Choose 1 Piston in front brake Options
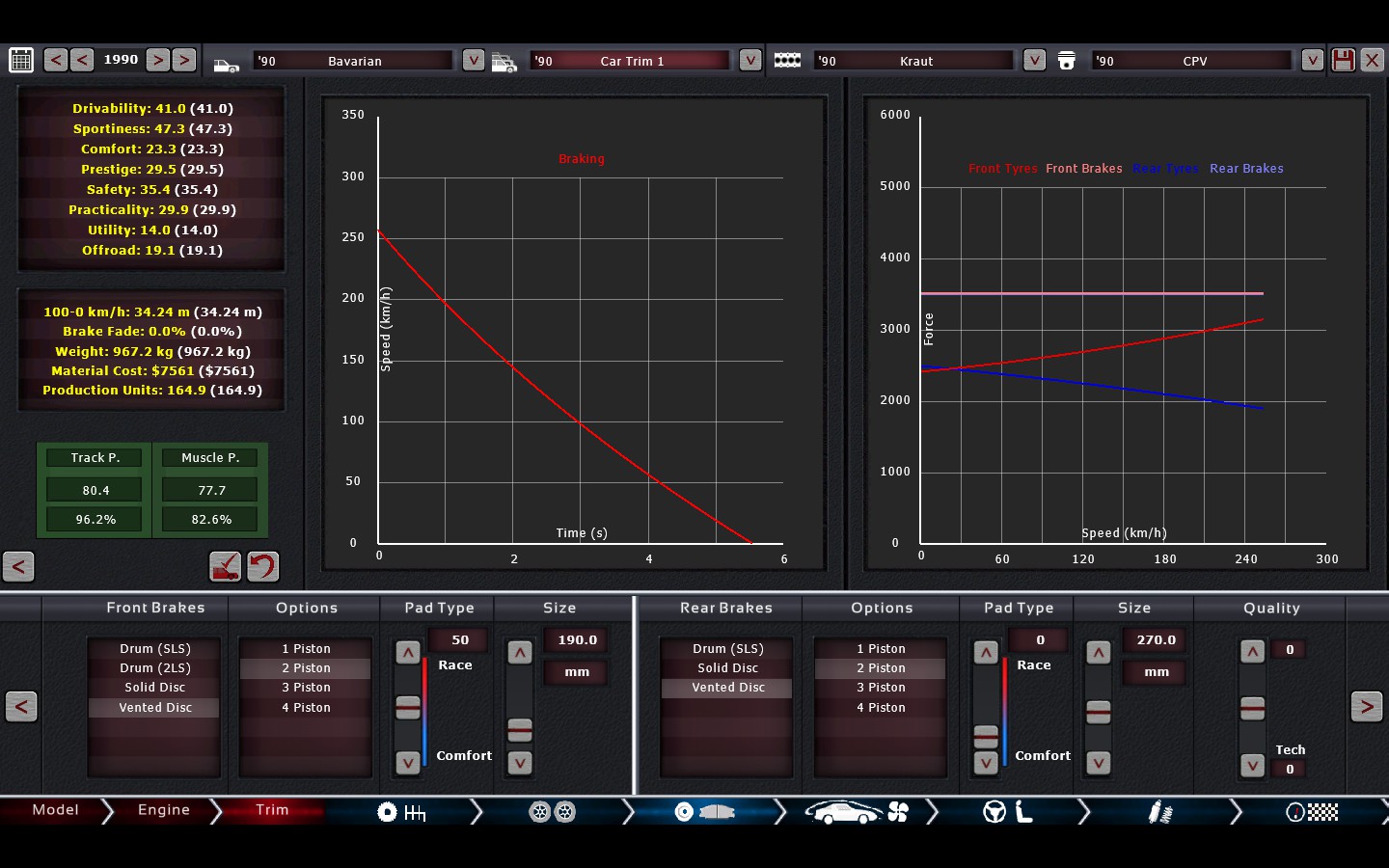 coord(306,649)
